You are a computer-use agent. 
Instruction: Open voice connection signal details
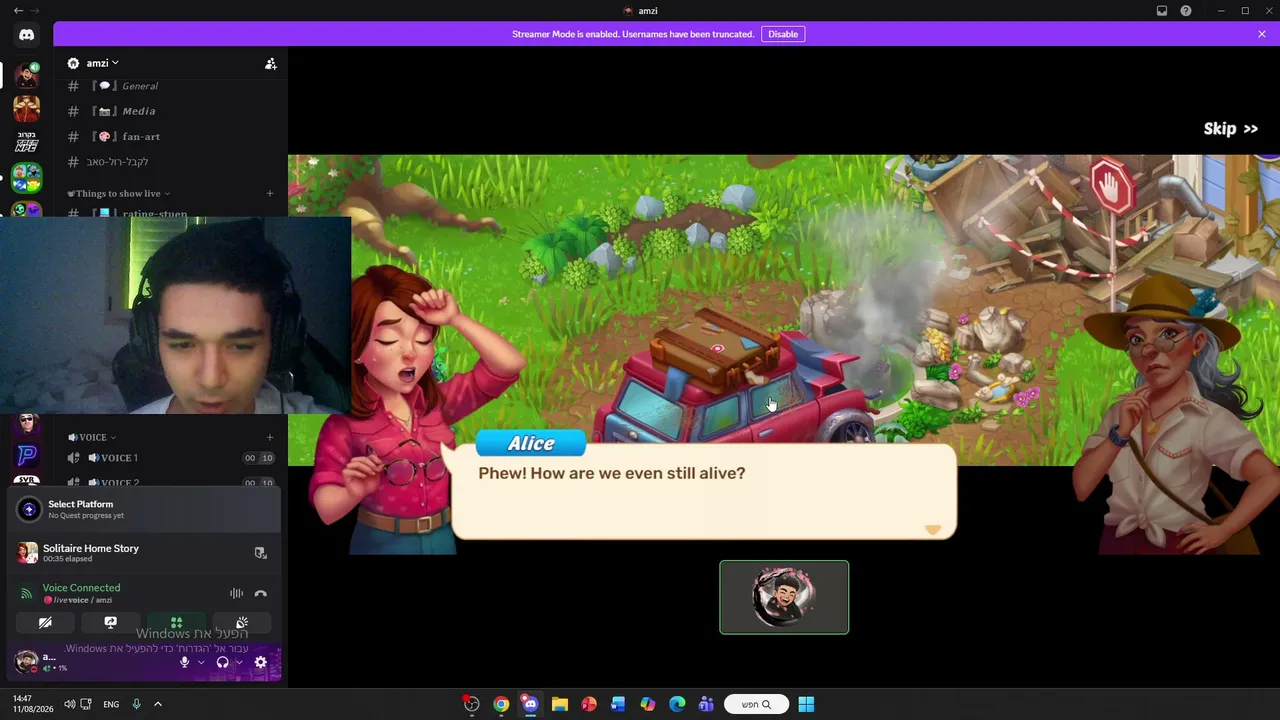point(27,594)
